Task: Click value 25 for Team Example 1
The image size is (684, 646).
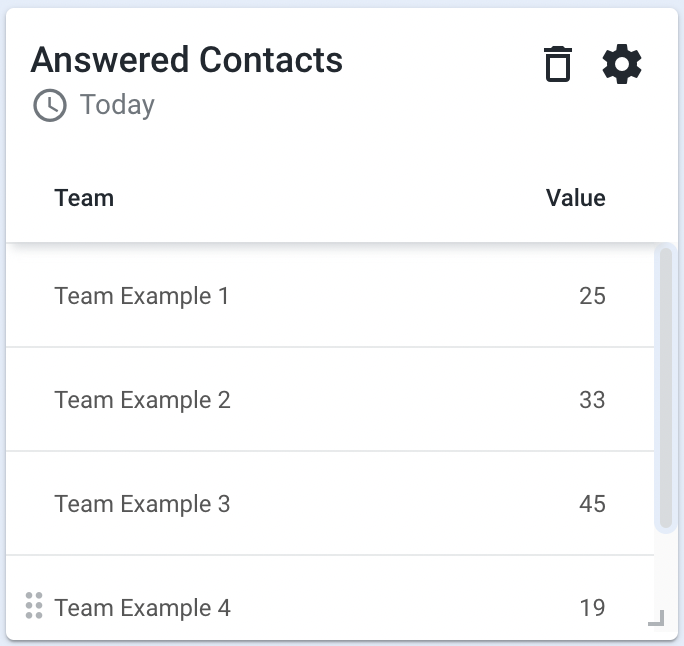Action: (x=592, y=296)
